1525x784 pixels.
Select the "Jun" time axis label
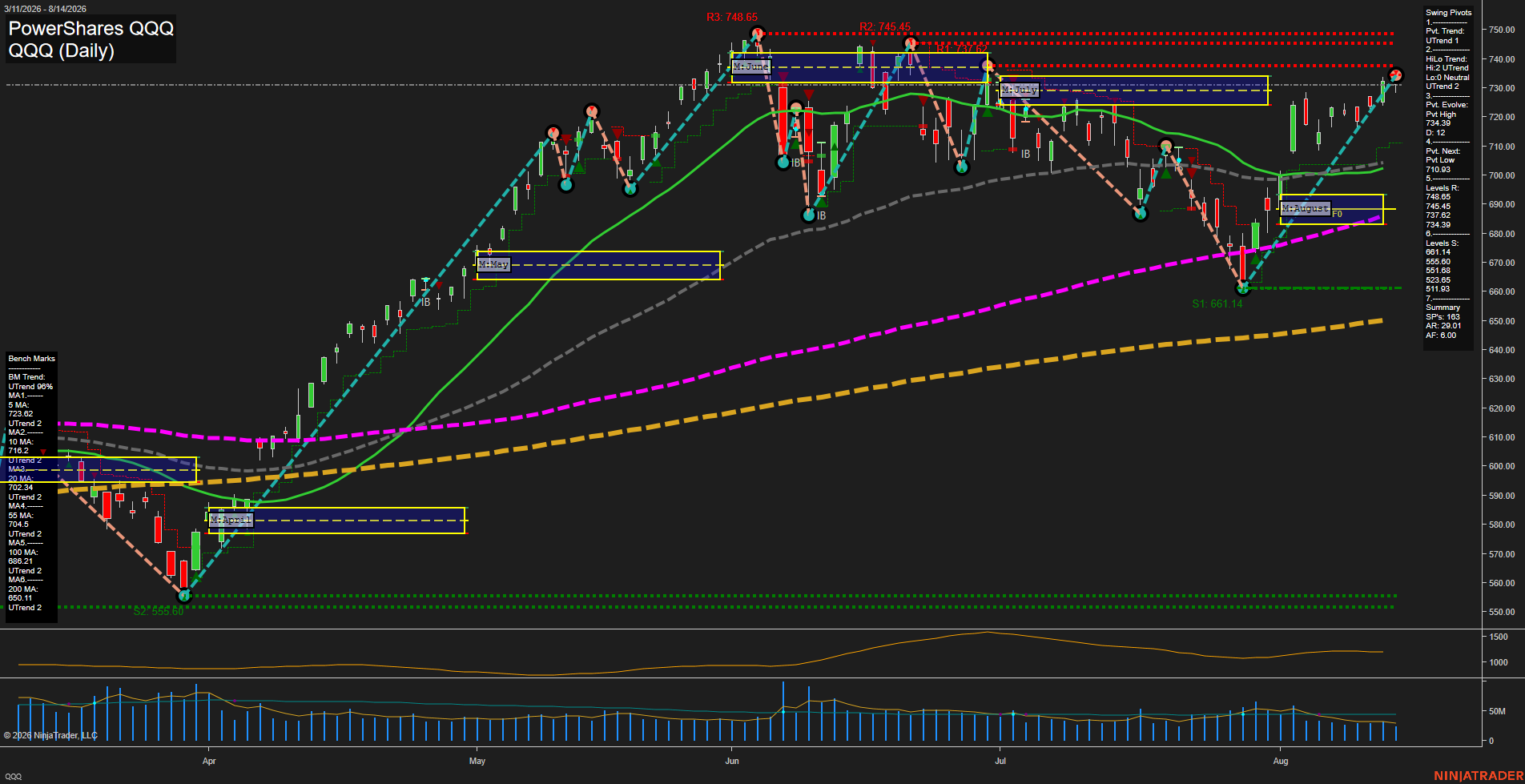pos(732,761)
